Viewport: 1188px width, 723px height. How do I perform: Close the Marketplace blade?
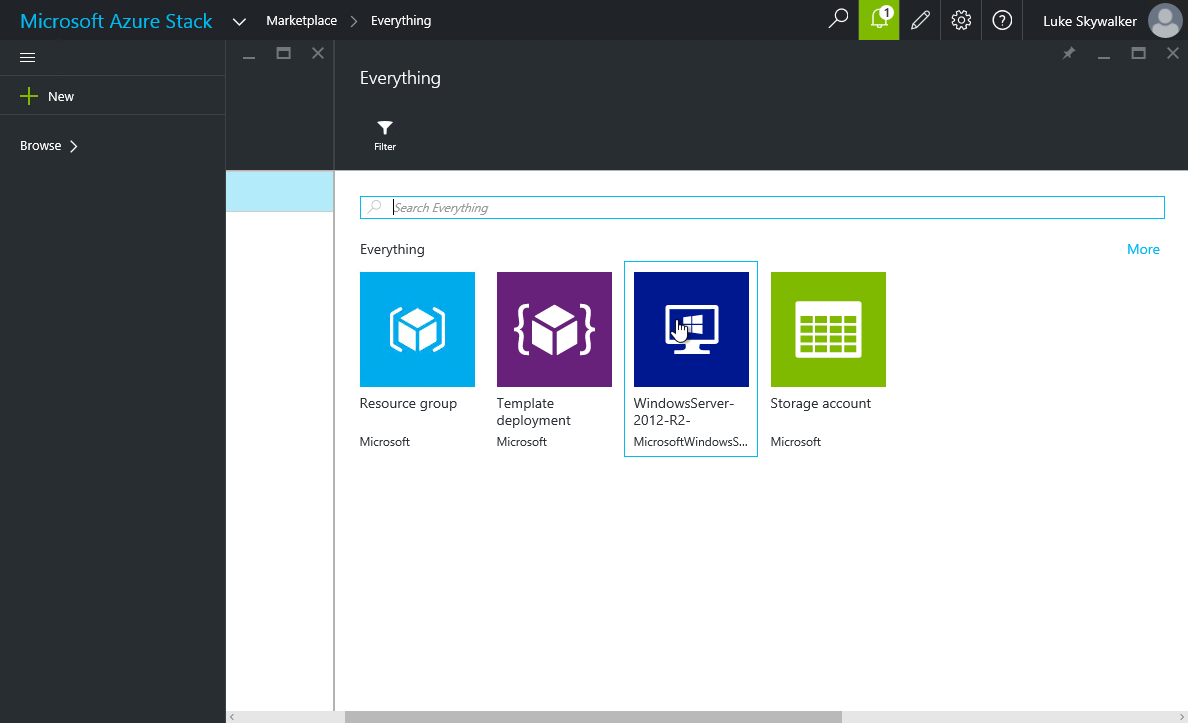pos(318,53)
